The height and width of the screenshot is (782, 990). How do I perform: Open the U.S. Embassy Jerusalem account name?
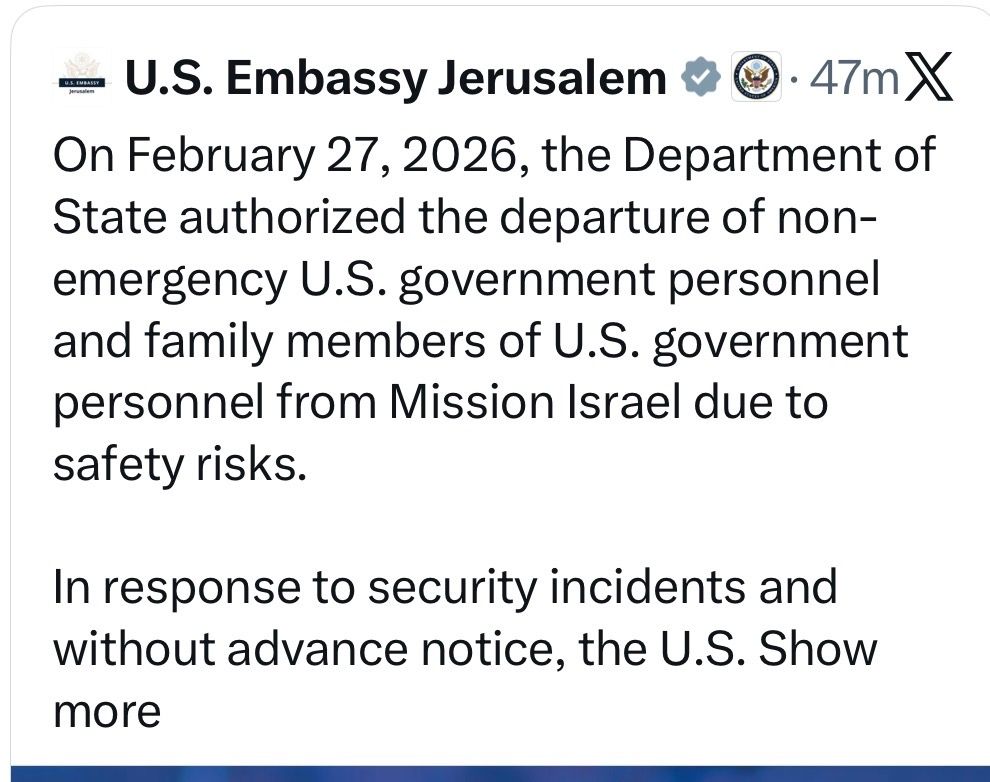point(394,79)
